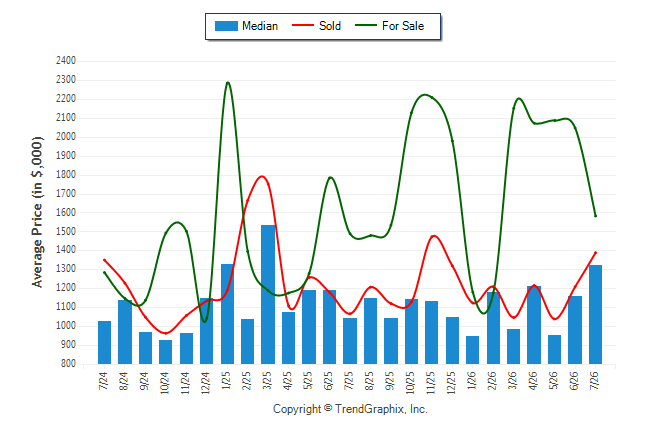This screenshot has height=434, width=646.
Task: Click the Average Price axis title
Action: [37, 212]
